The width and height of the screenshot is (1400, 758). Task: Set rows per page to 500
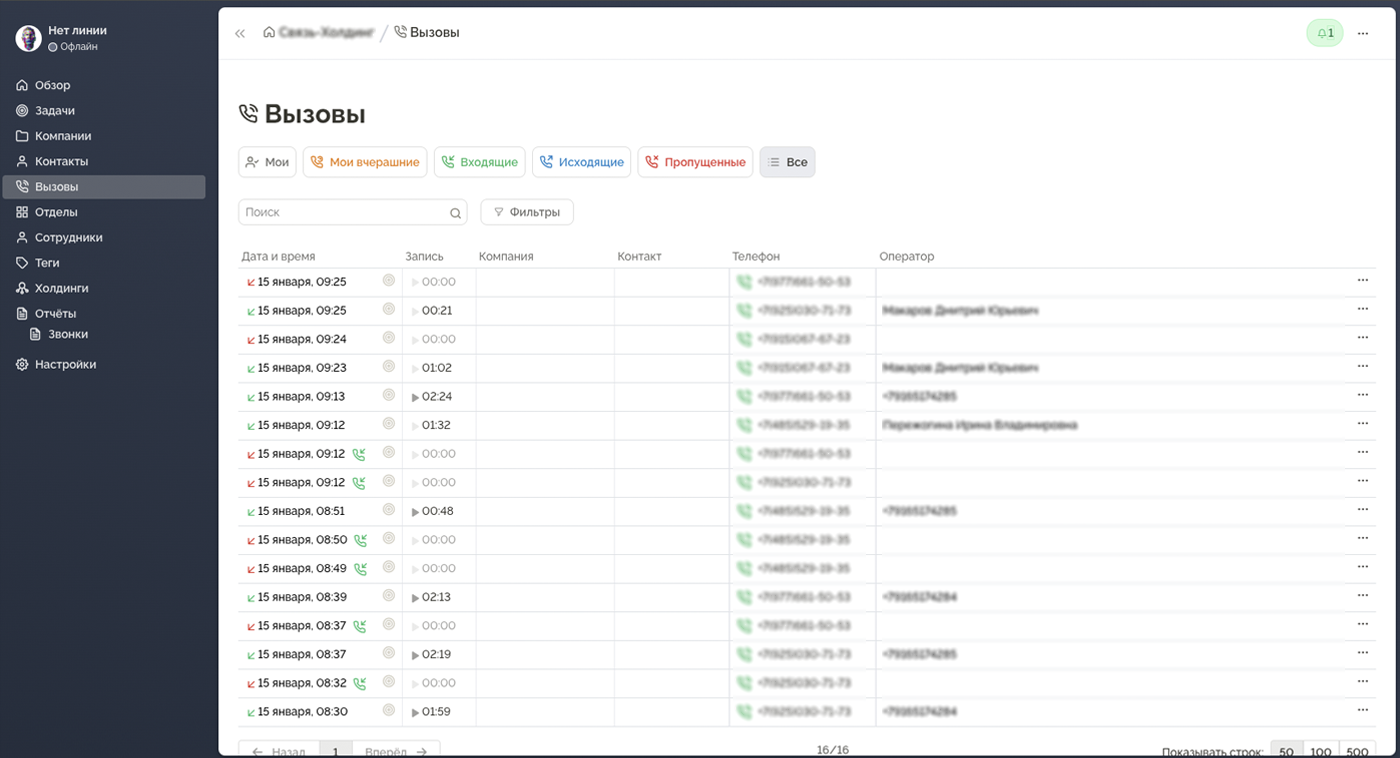(1357, 751)
